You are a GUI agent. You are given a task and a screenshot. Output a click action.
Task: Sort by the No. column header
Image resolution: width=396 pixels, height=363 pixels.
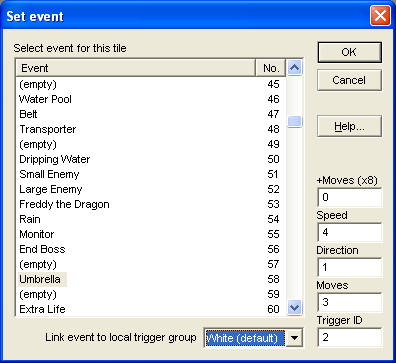(x=271, y=68)
